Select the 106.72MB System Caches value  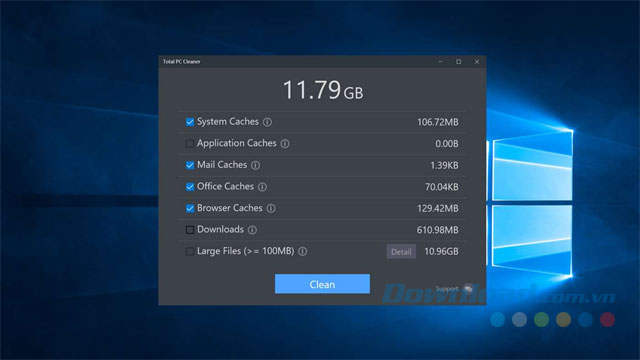(x=438, y=122)
